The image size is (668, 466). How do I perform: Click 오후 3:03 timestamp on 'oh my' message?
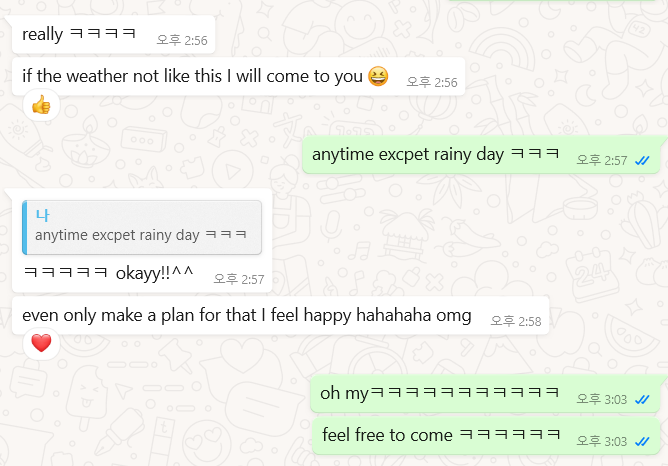[602, 400]
